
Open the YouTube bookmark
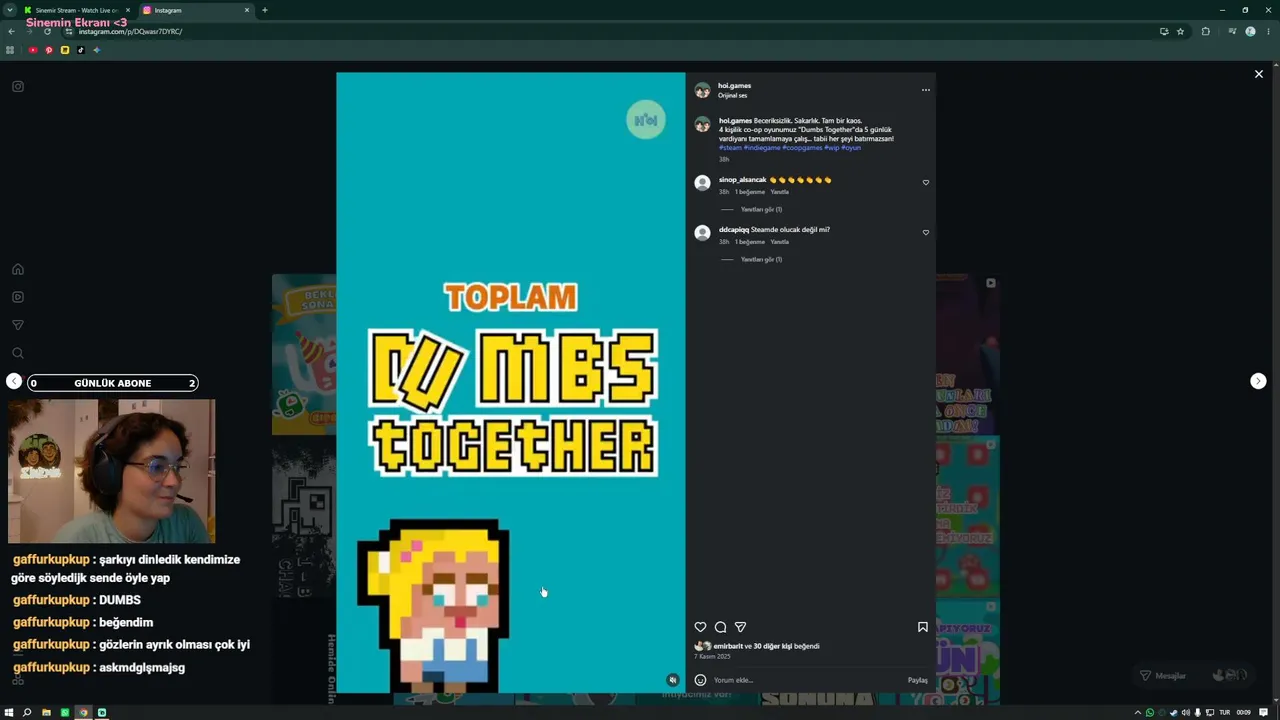(x=33, y=50)
